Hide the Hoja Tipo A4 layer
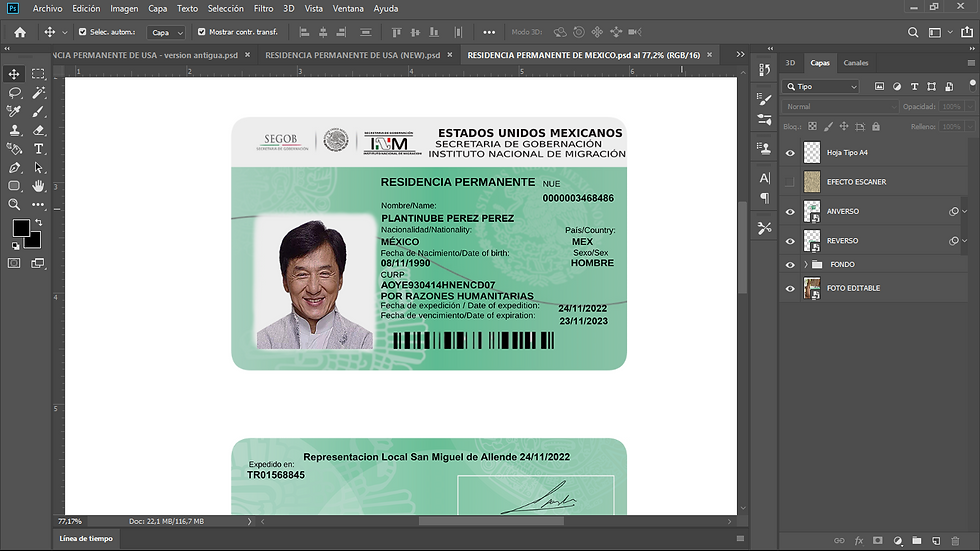This screenshot has height=551, width=980. [790, 153]
